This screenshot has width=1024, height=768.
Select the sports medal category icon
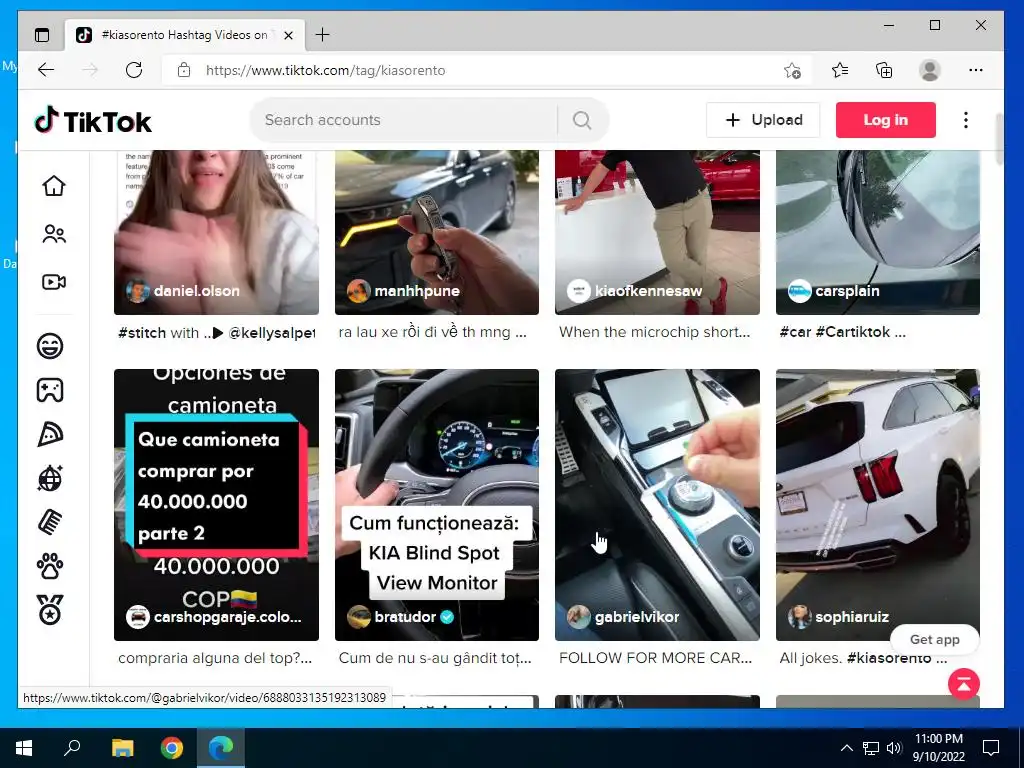coord(50,610)
